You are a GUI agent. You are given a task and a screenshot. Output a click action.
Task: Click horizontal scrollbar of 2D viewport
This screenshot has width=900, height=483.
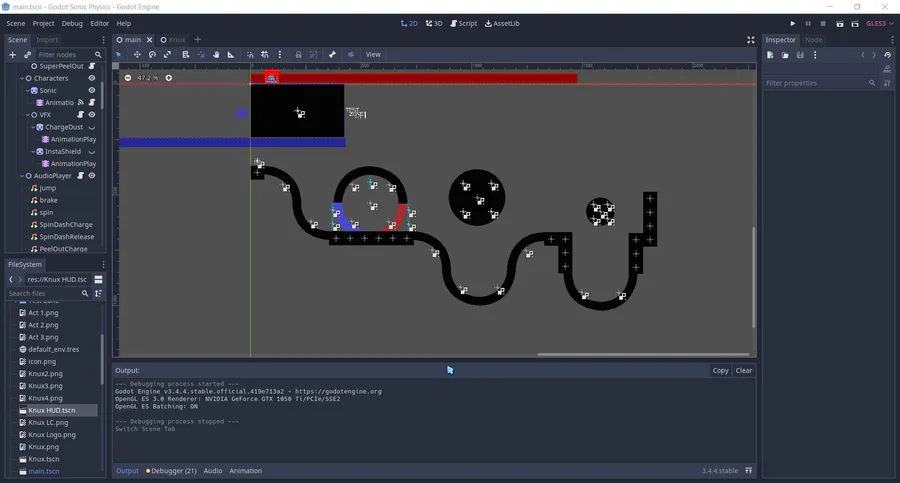tap(643, 354)
